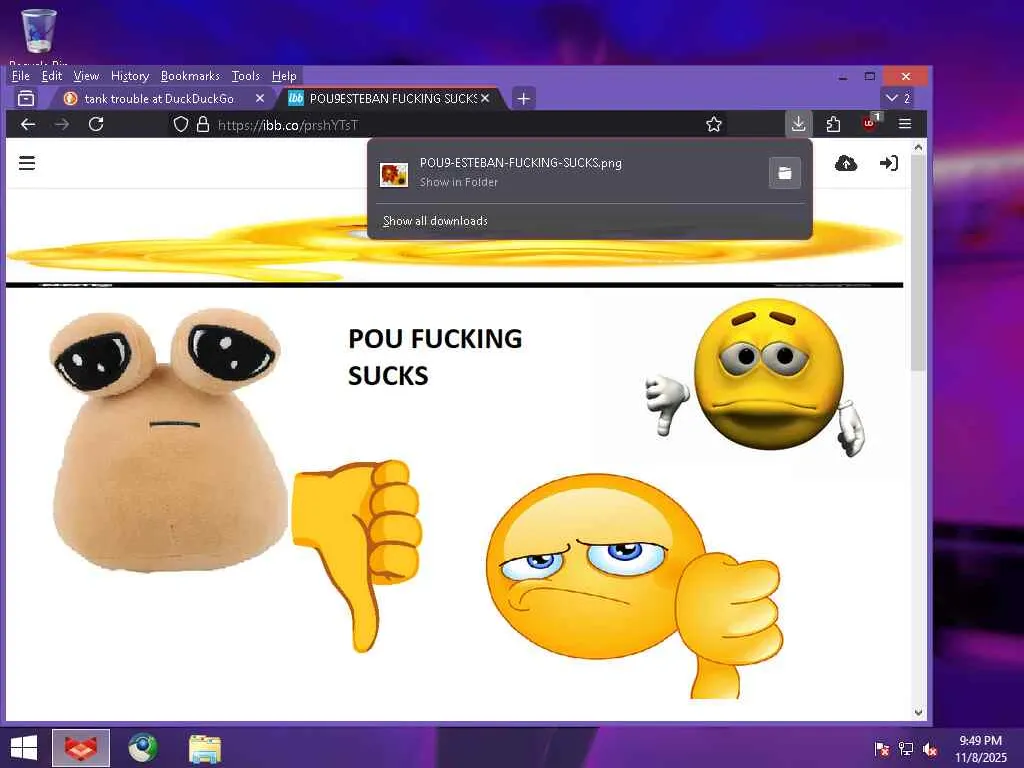Show downloaded file in folder via folder button
This screenshot has height=768, width=1024.
(x=784, y=172)
